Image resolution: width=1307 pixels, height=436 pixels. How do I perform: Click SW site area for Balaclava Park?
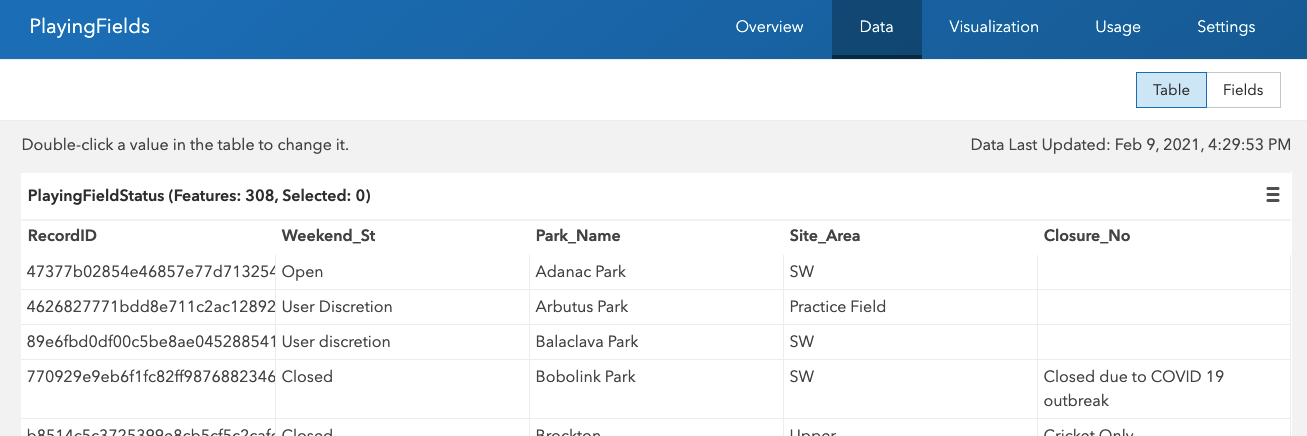pyautogui.click(x=911, y=342)
